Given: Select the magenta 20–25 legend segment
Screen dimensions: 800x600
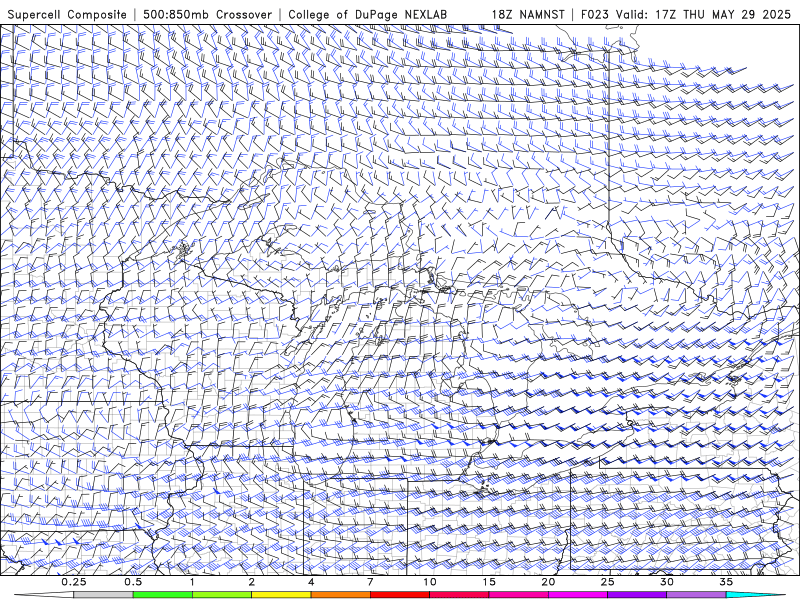Looking at the screenshot, I should coord(578,595).
